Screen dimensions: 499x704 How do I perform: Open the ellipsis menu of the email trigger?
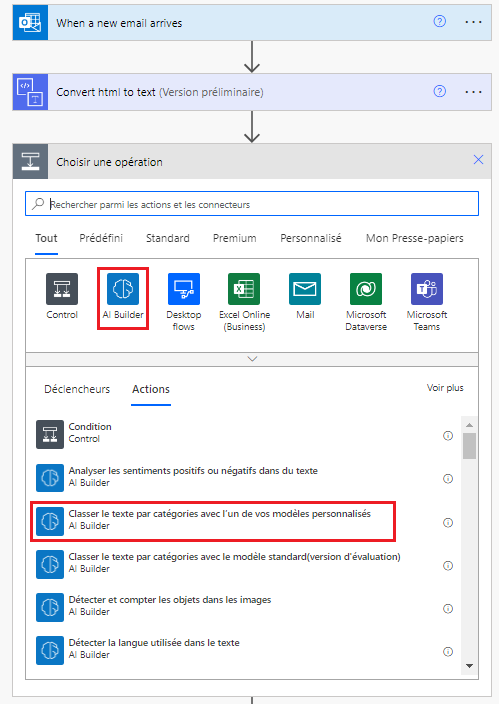(x=473, y=22)
